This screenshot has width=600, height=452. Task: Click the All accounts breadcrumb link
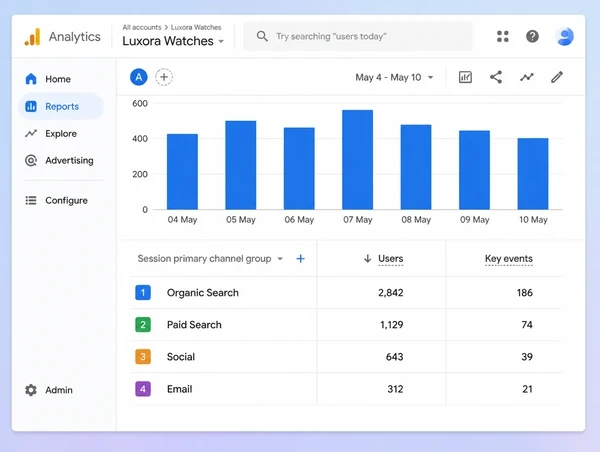tap(142, 27)
